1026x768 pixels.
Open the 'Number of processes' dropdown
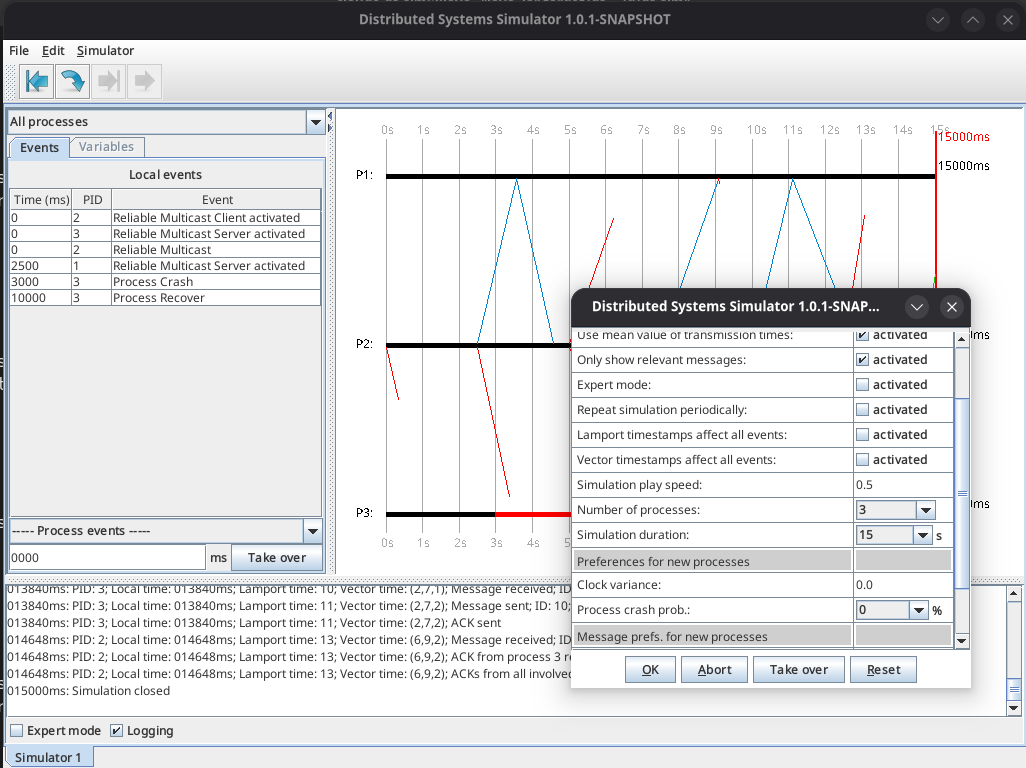click(925, 510)
